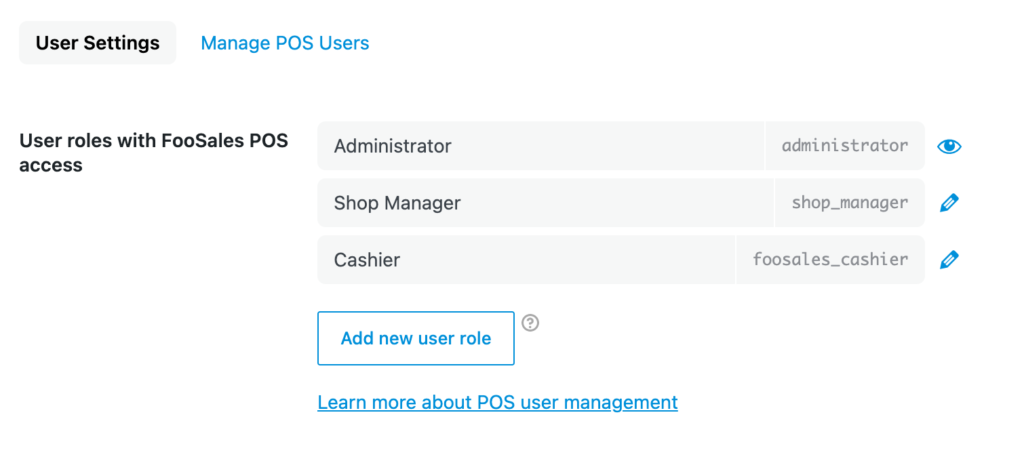The image size is (1024, 457).
Task: Open the help question mark icon
Action: tap(530, 323)
